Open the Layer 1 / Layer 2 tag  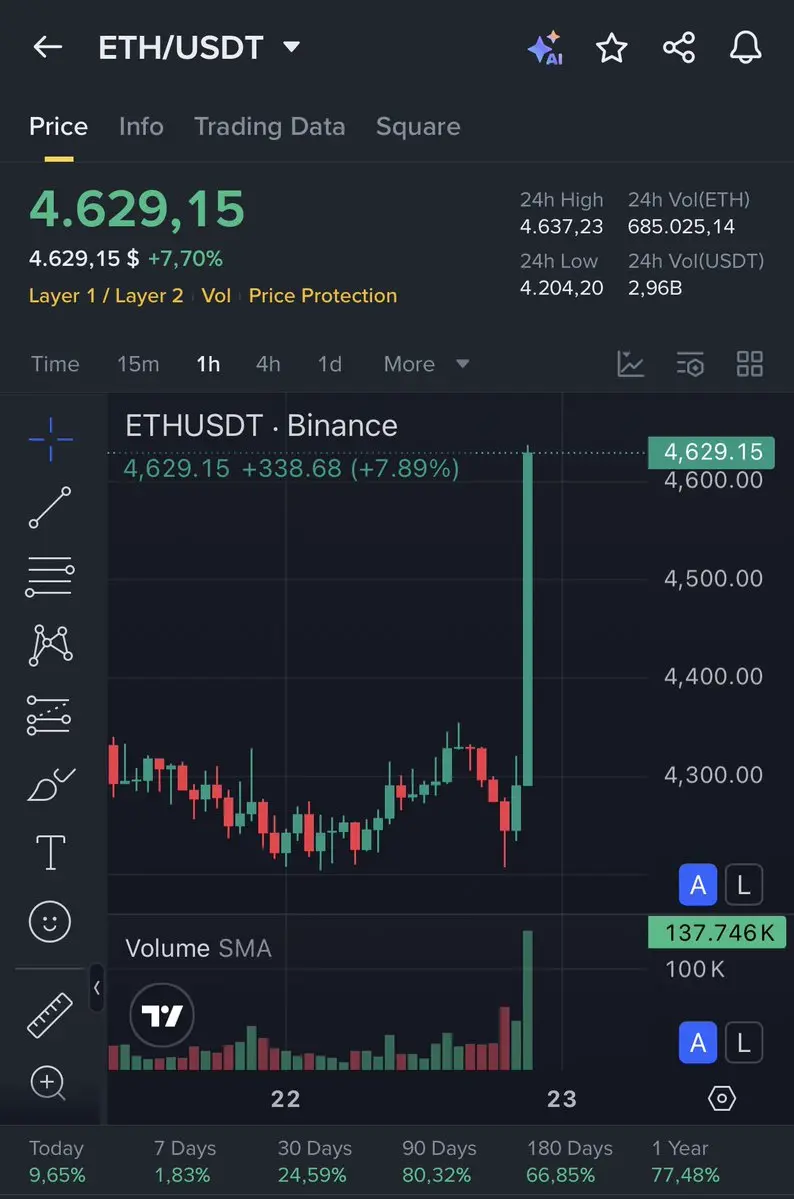(x=106, y=296)
